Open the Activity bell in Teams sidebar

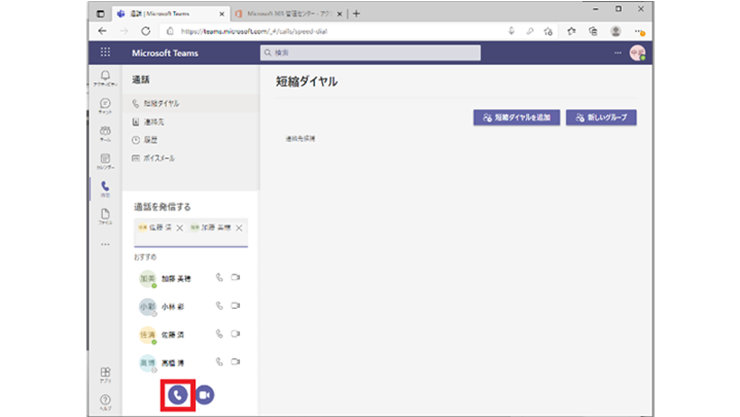tap(105, 78)
